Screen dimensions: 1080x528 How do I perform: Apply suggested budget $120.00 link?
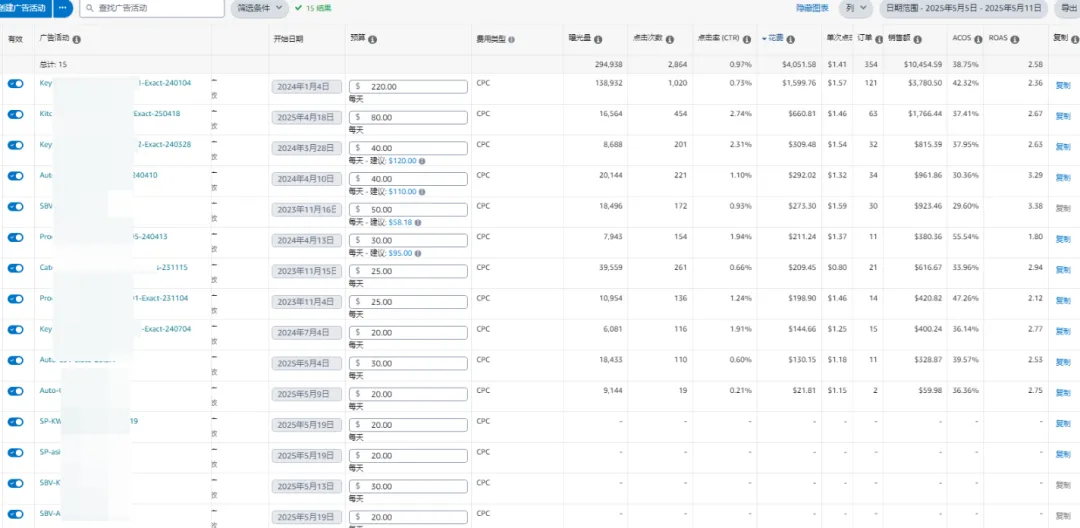(402, 161)
